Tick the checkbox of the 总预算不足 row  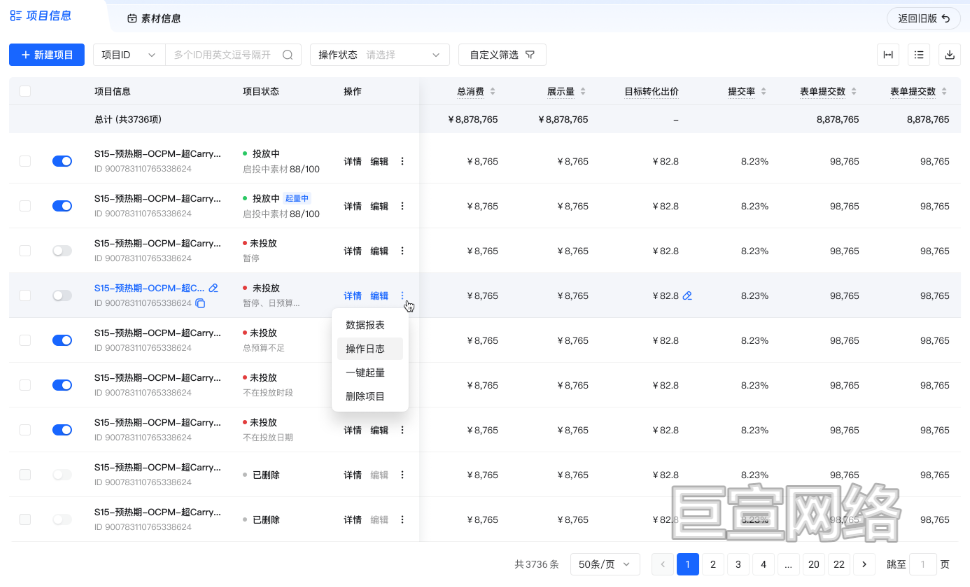[25, 340]
